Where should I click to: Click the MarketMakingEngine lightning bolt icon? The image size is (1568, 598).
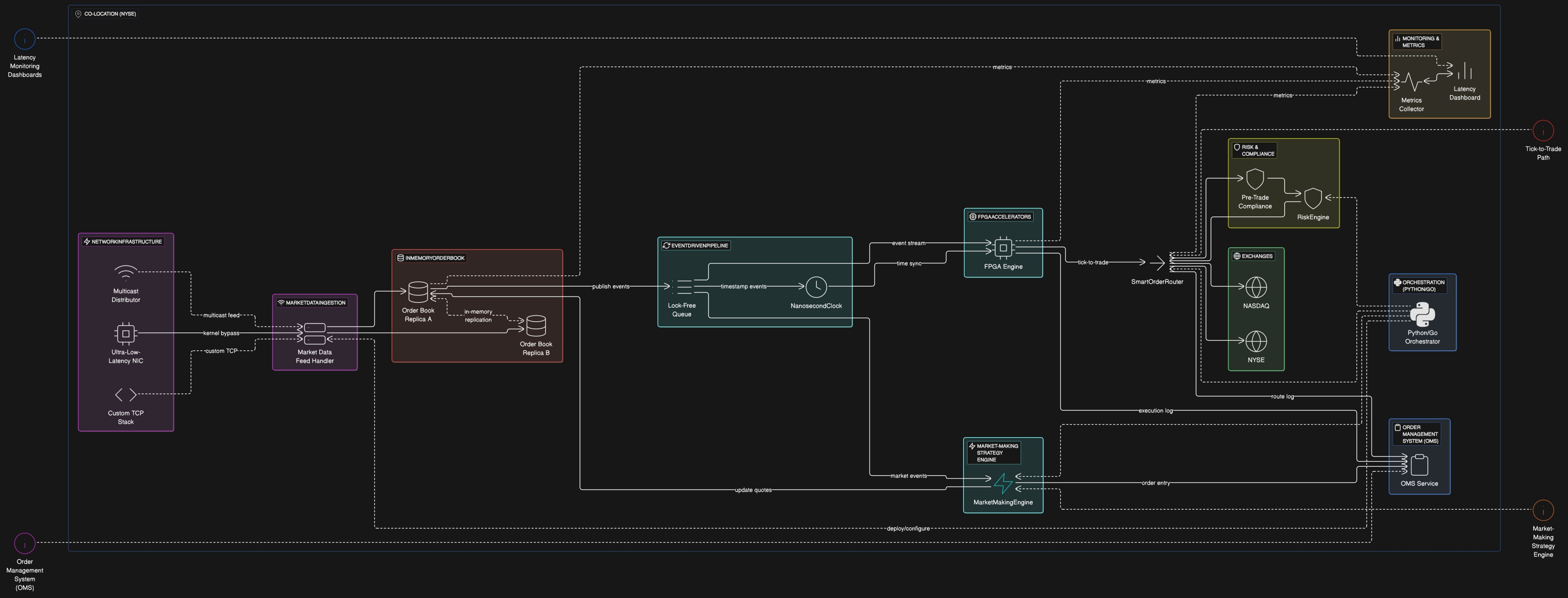pyautogui.click(x=1002, y=484)
